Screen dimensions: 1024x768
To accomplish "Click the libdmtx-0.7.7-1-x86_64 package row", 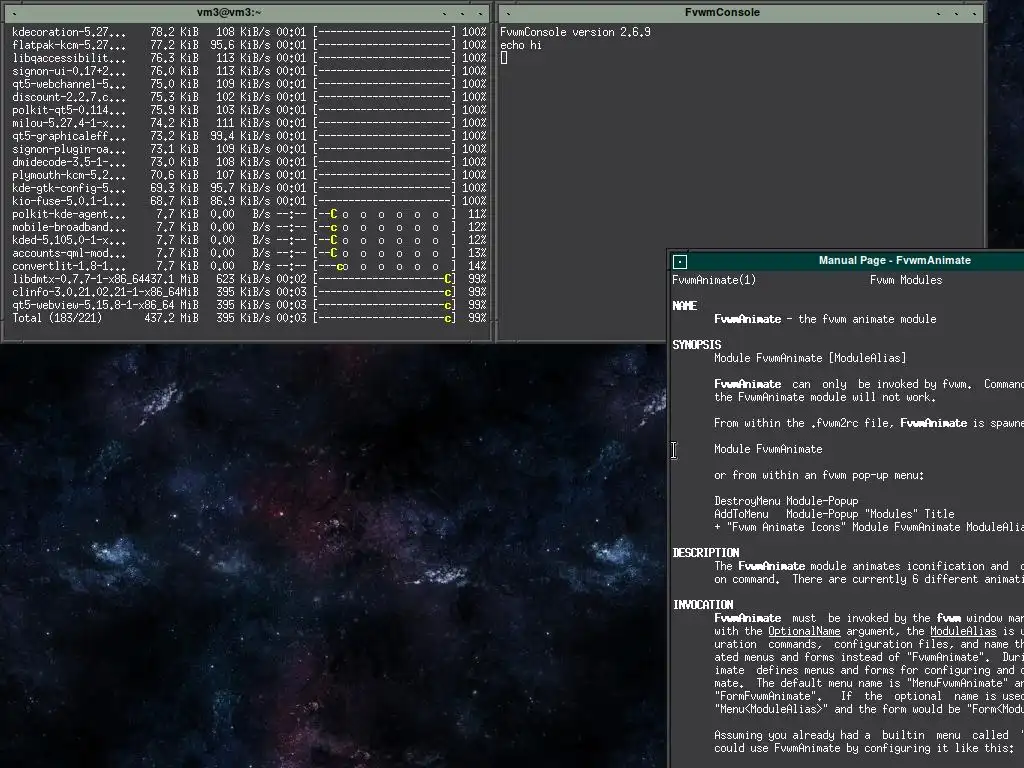I will [x=249, y=280].
